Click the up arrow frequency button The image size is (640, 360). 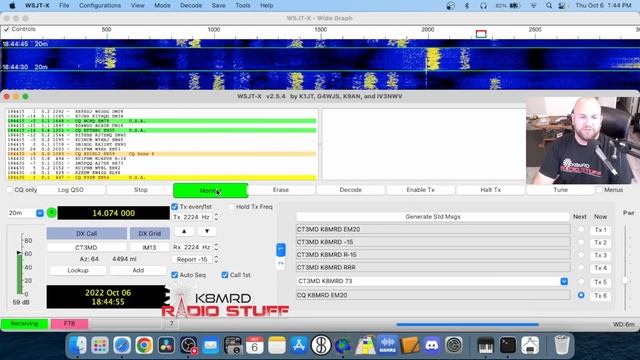coord(184,231)
